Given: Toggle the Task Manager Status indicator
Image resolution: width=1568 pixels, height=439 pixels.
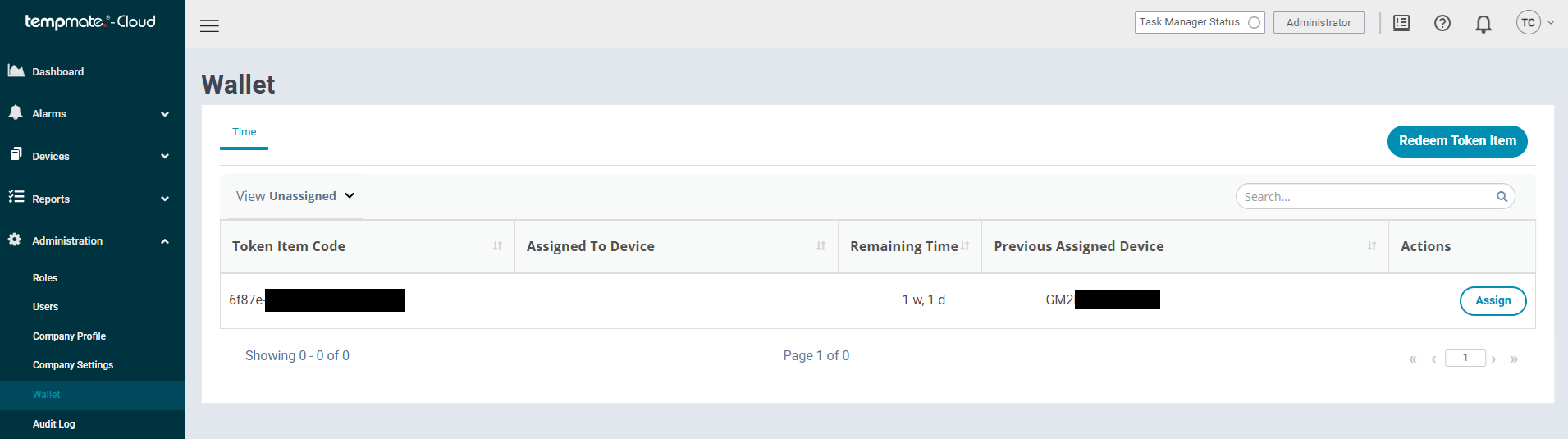Looking at the screenshot, I should point(1254,23).
